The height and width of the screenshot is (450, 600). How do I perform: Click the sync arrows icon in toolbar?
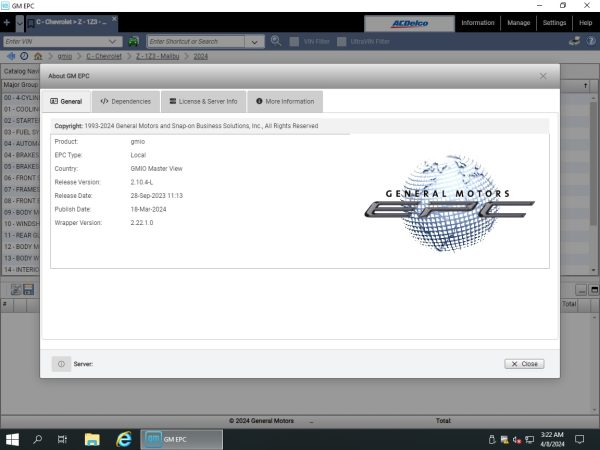pyautogui.click(x=574, y=41)
